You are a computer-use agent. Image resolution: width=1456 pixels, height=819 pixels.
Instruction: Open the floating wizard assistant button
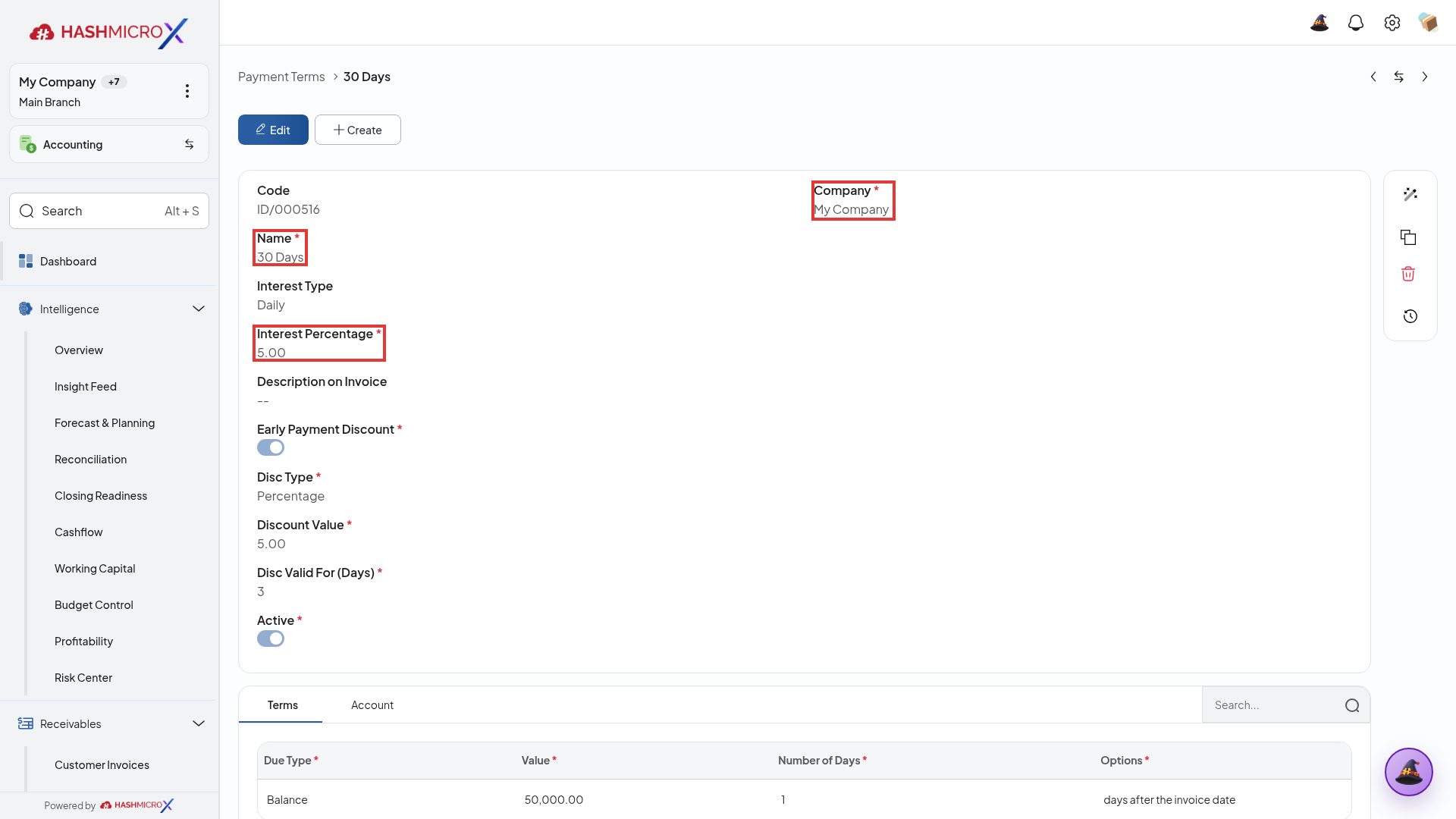pyautogui.click(x=1409, y=772)
